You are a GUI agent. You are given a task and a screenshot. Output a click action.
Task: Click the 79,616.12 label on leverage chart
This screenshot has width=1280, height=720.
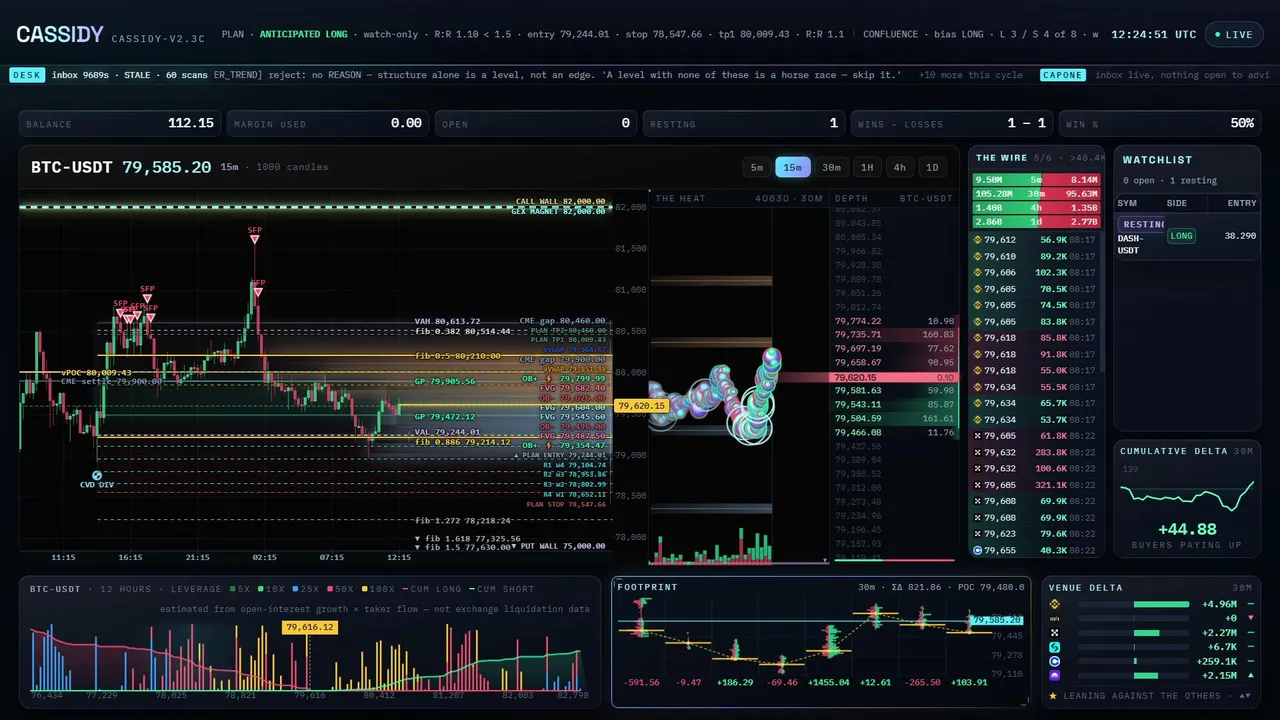click(x=309, y=627)
